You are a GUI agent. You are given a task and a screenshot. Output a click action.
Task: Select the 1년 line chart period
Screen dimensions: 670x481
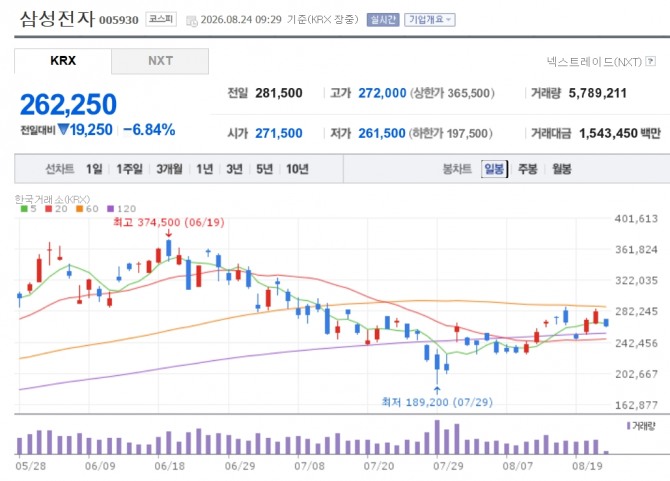tap(205, 169)
